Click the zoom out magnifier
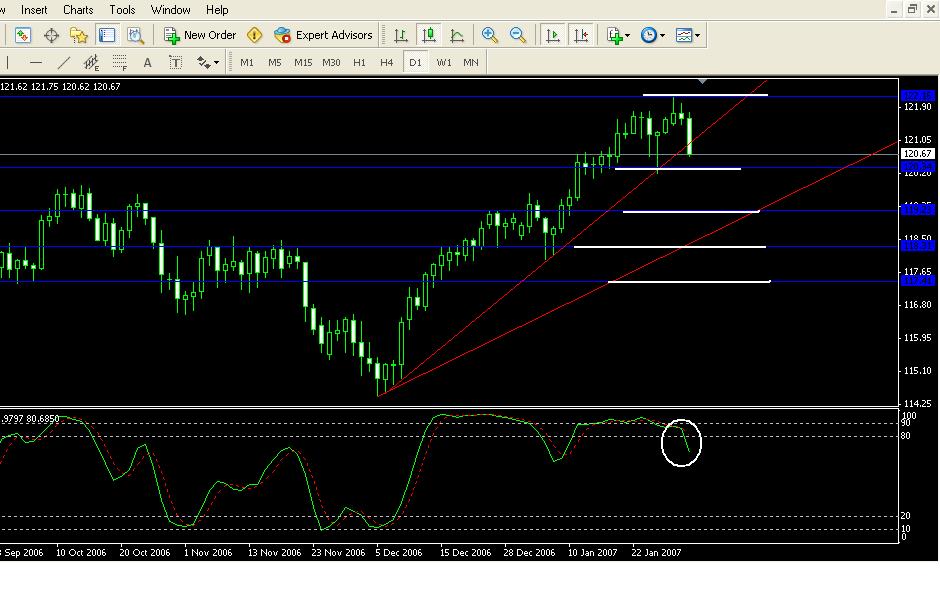940x606 pixels. point(518,35)
